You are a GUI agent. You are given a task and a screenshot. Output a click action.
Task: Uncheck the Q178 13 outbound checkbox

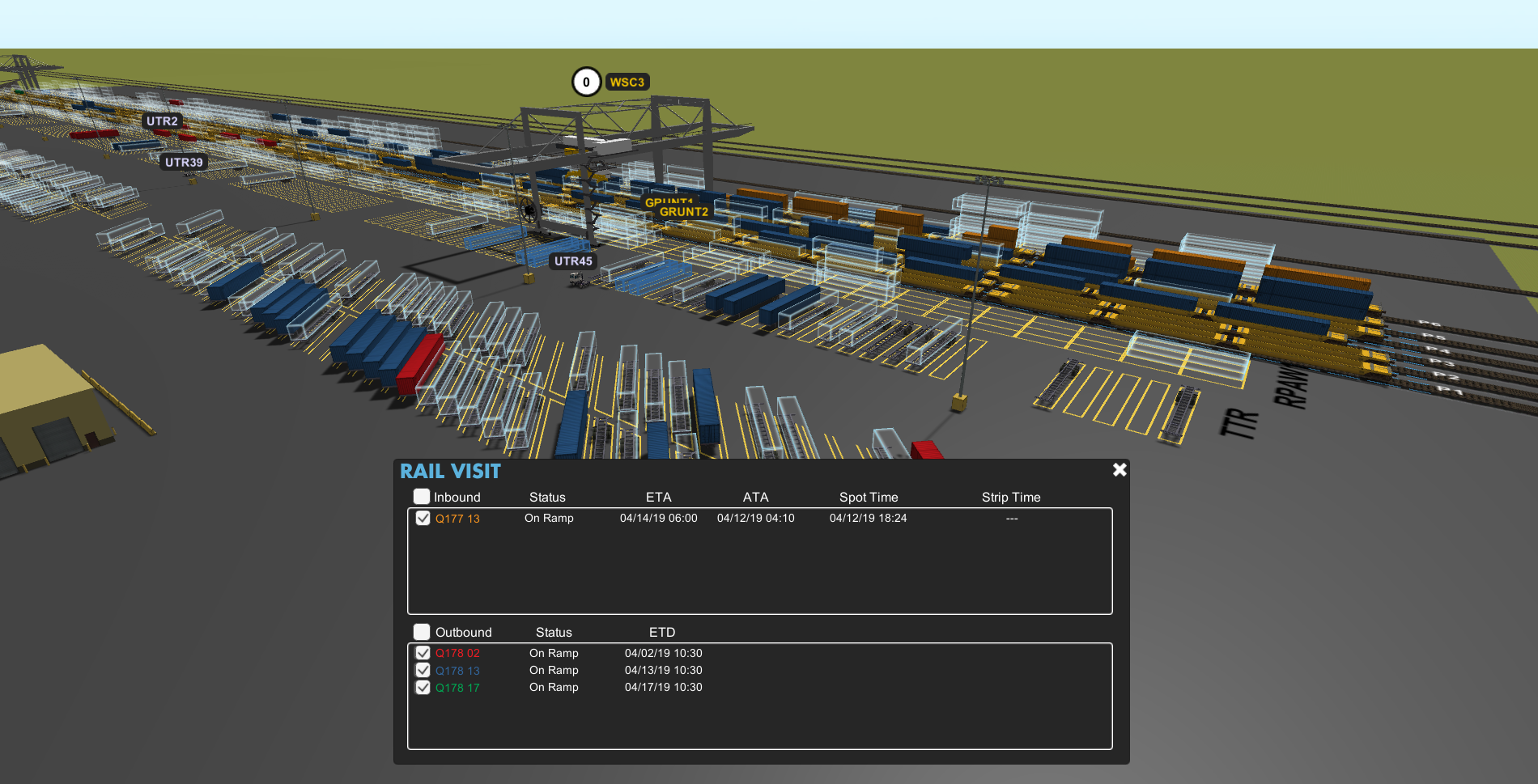[423, 670]
